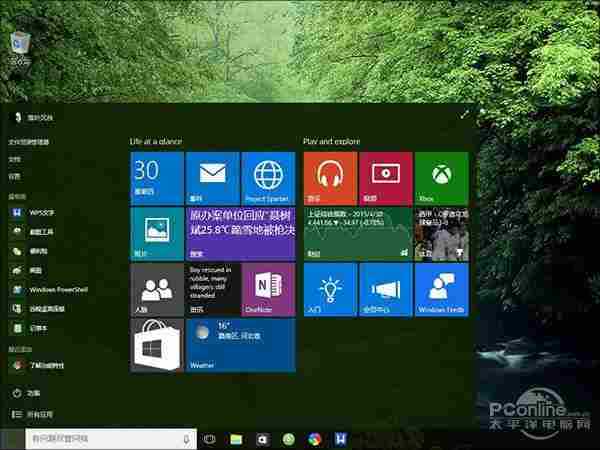Open the Video tile
Image resolution: width=600 pixels, height=450 pixels.
385,178
